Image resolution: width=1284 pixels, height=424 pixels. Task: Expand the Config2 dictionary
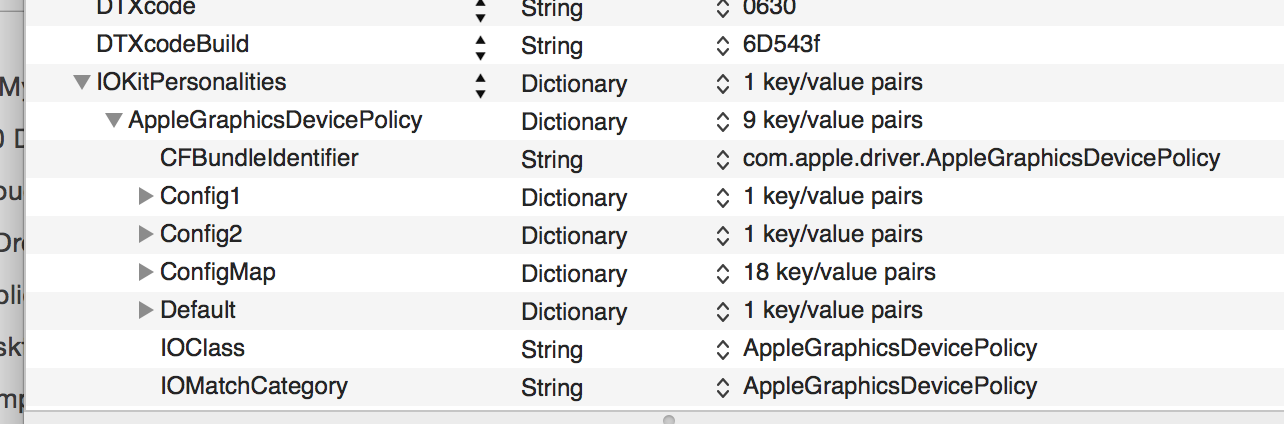click(146, 235)
